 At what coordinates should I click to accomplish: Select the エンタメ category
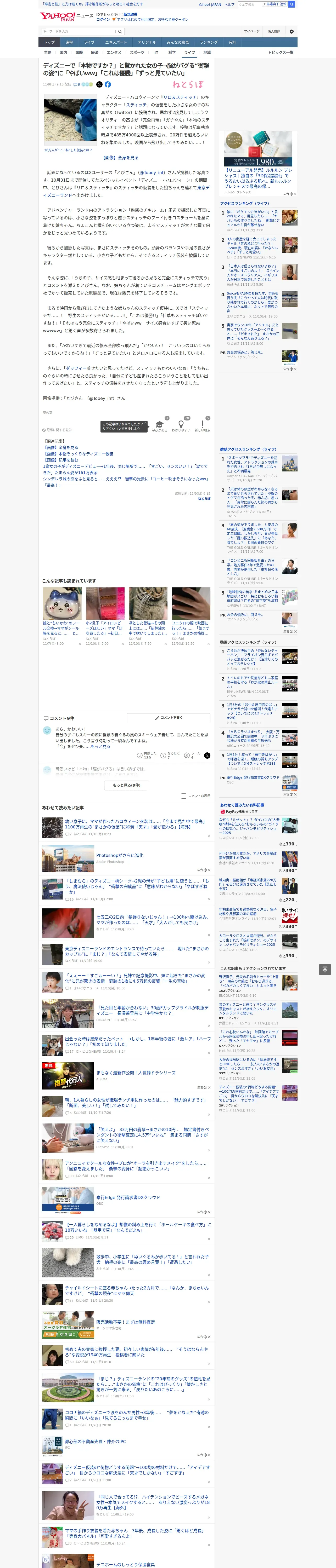coord(114,52)
